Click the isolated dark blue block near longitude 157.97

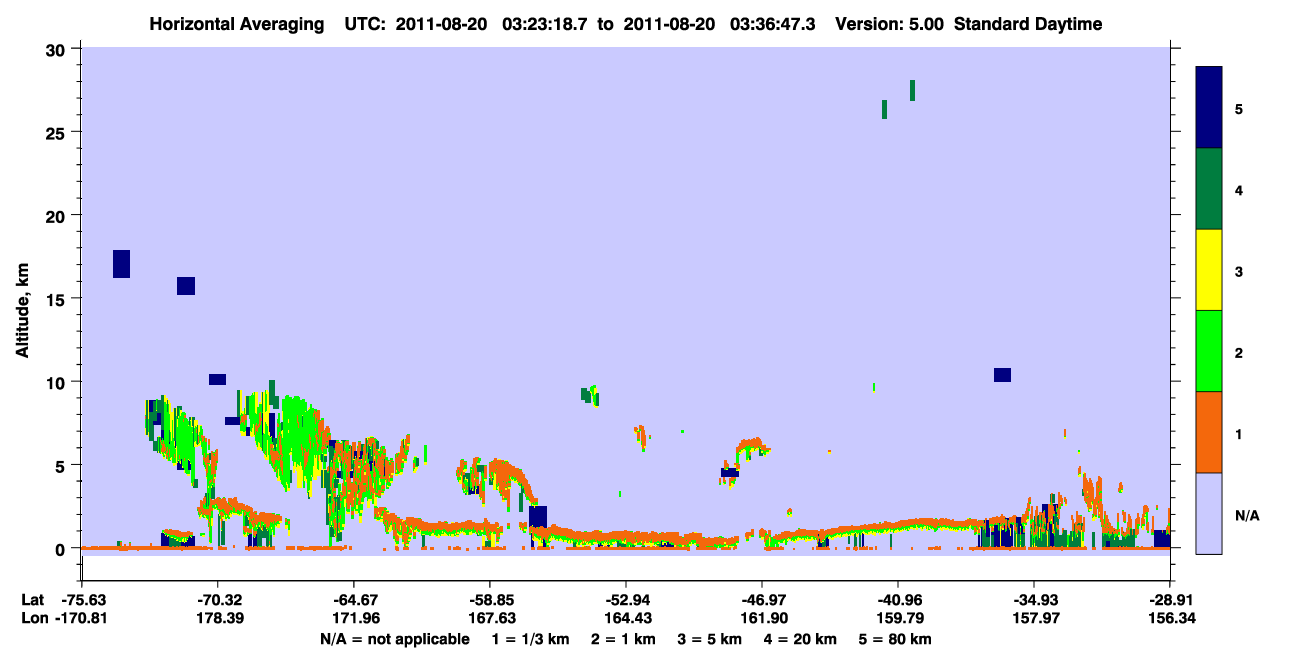point(1002,375)
